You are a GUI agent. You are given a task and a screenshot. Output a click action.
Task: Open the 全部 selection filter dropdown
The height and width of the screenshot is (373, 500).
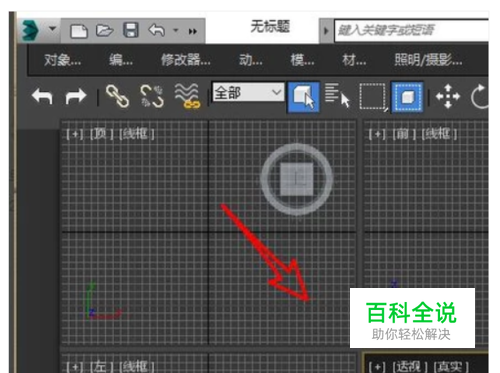248,92
